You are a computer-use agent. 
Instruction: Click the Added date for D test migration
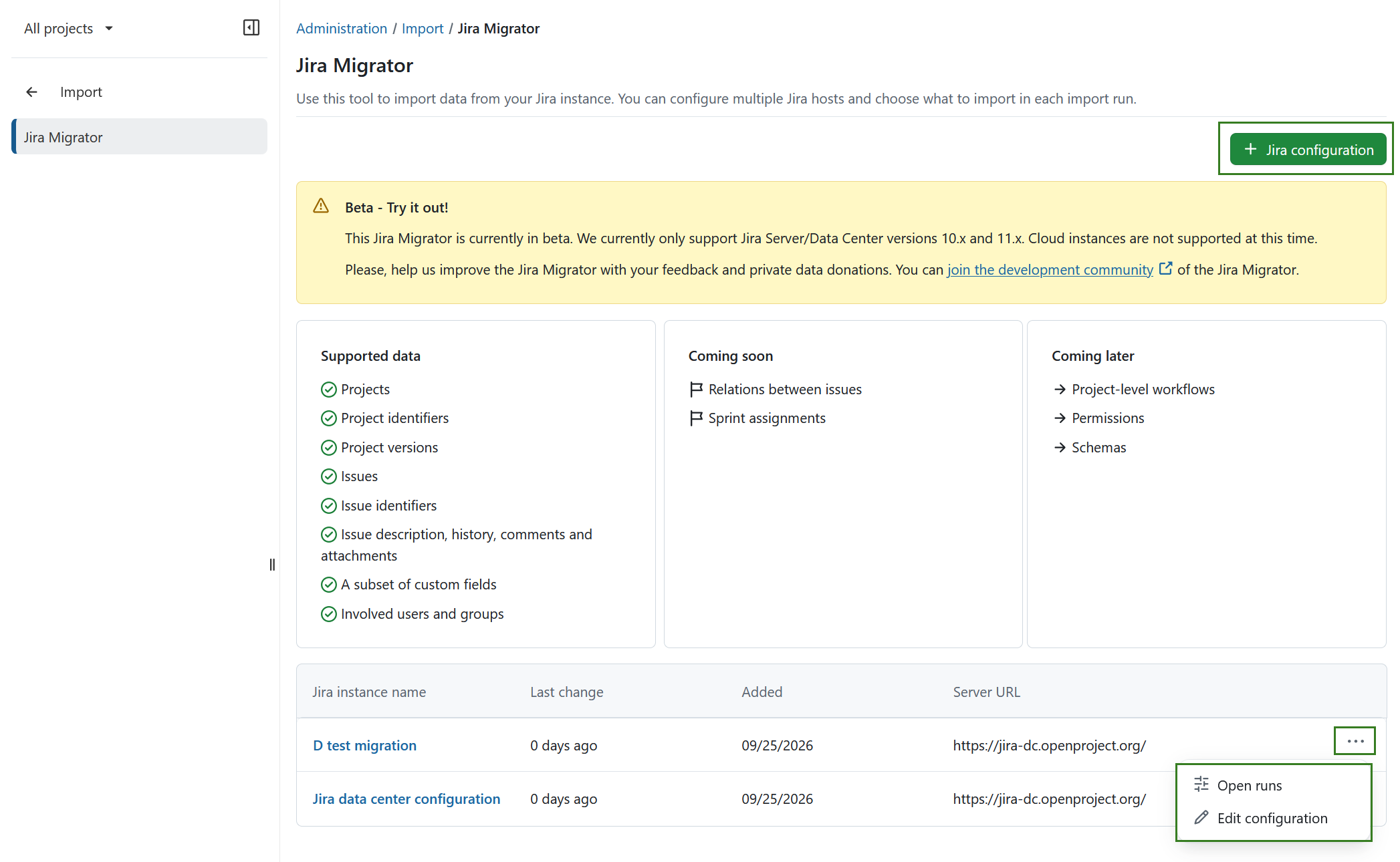click(x=778, y=745)
